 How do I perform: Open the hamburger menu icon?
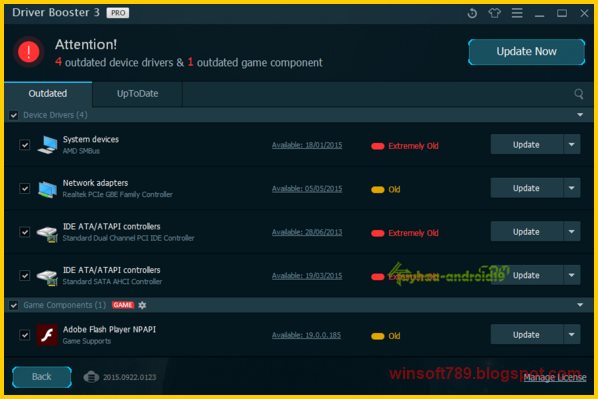[517, 13]
